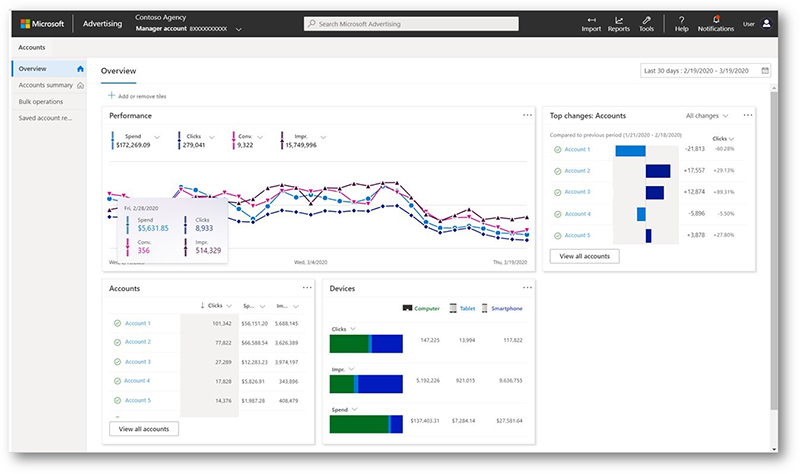Open the Conv. metric dropdown

260,137
